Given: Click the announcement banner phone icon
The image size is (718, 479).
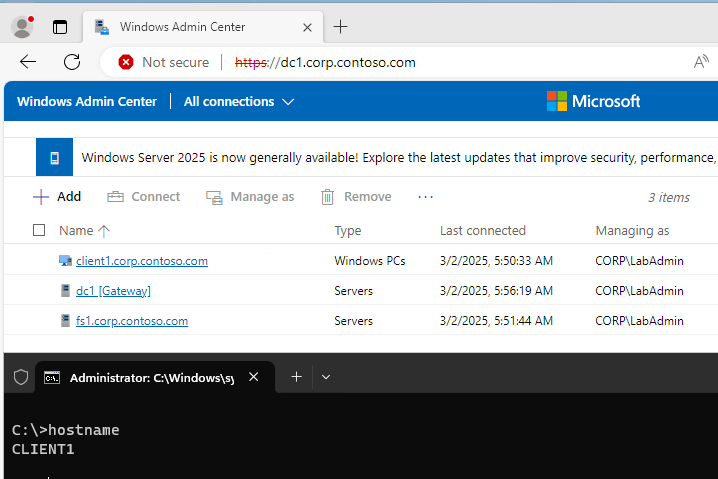Looking at the screenshot, I should [55, 157].
